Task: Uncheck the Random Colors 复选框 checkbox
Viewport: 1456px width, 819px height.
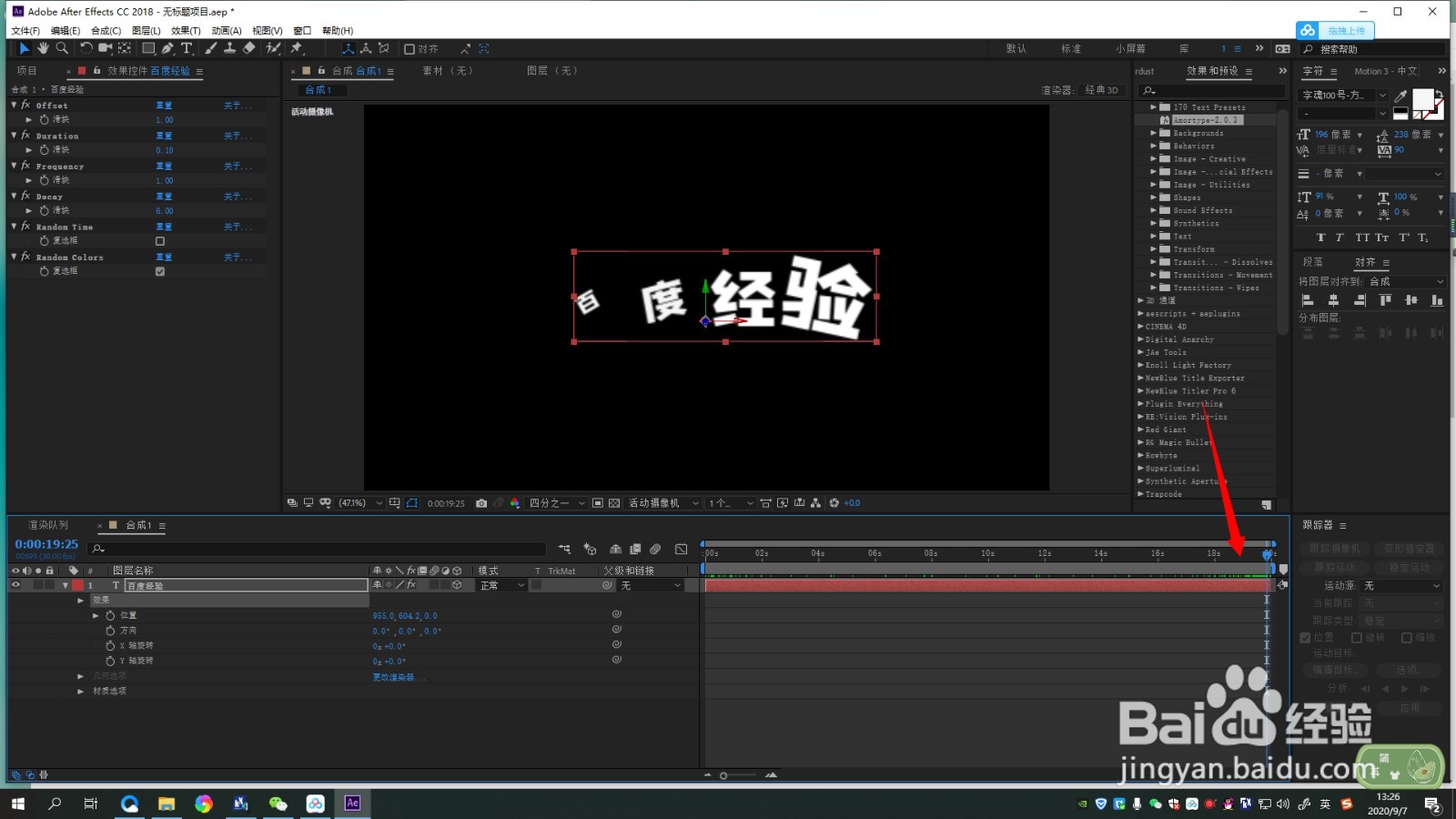Action: point(160,270)
